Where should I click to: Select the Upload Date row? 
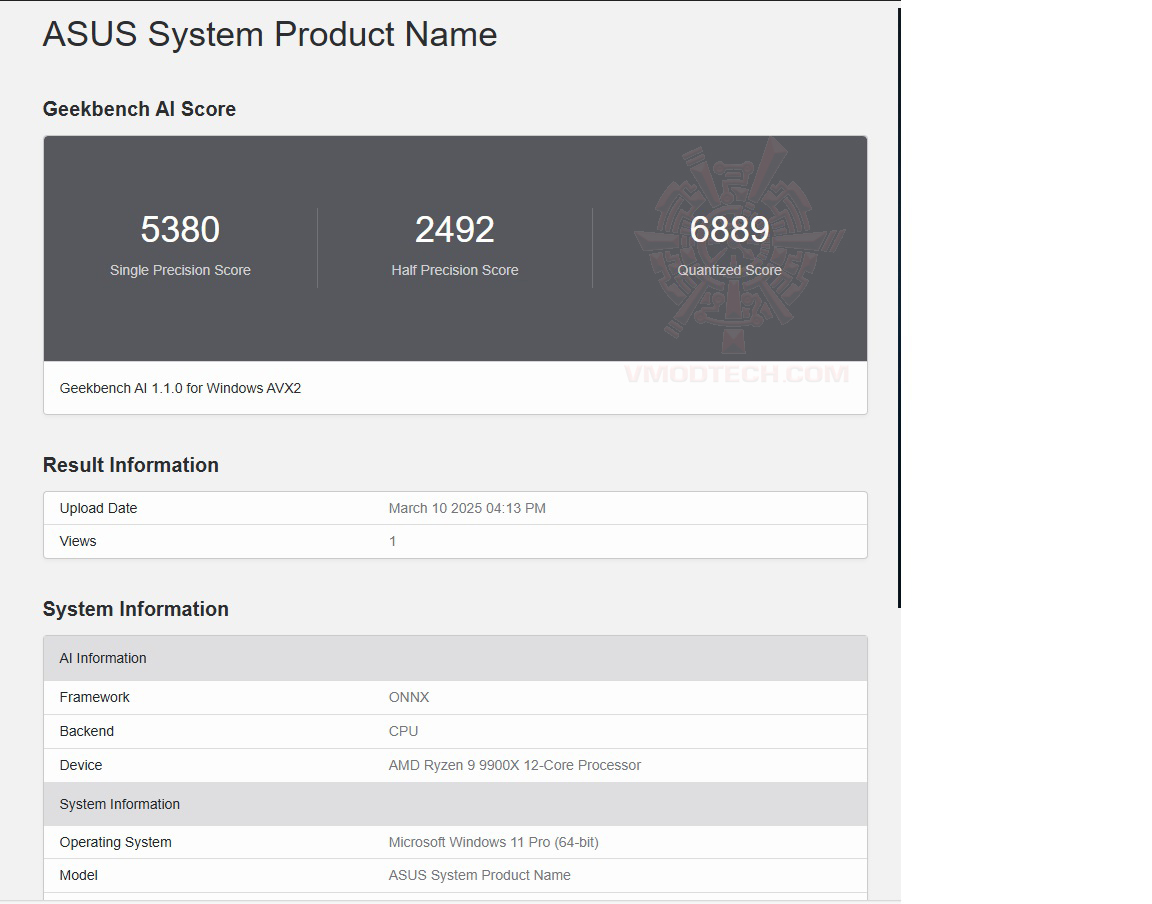(x=98, y=508)
